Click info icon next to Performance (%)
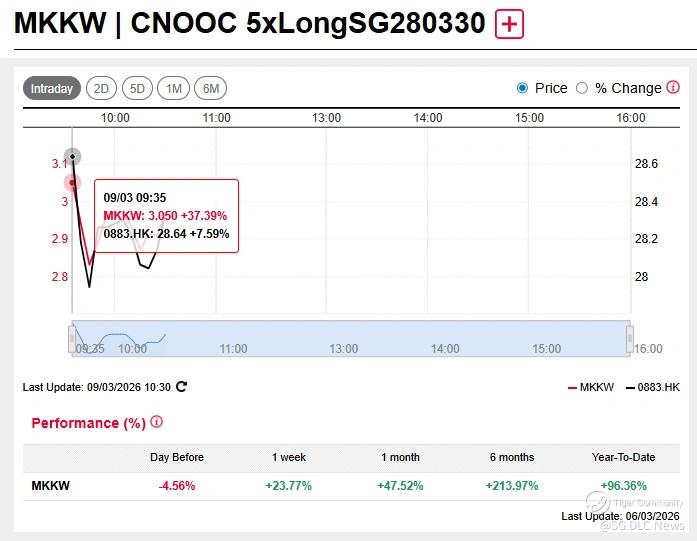 pyautogui.click(x=157, y=423)
